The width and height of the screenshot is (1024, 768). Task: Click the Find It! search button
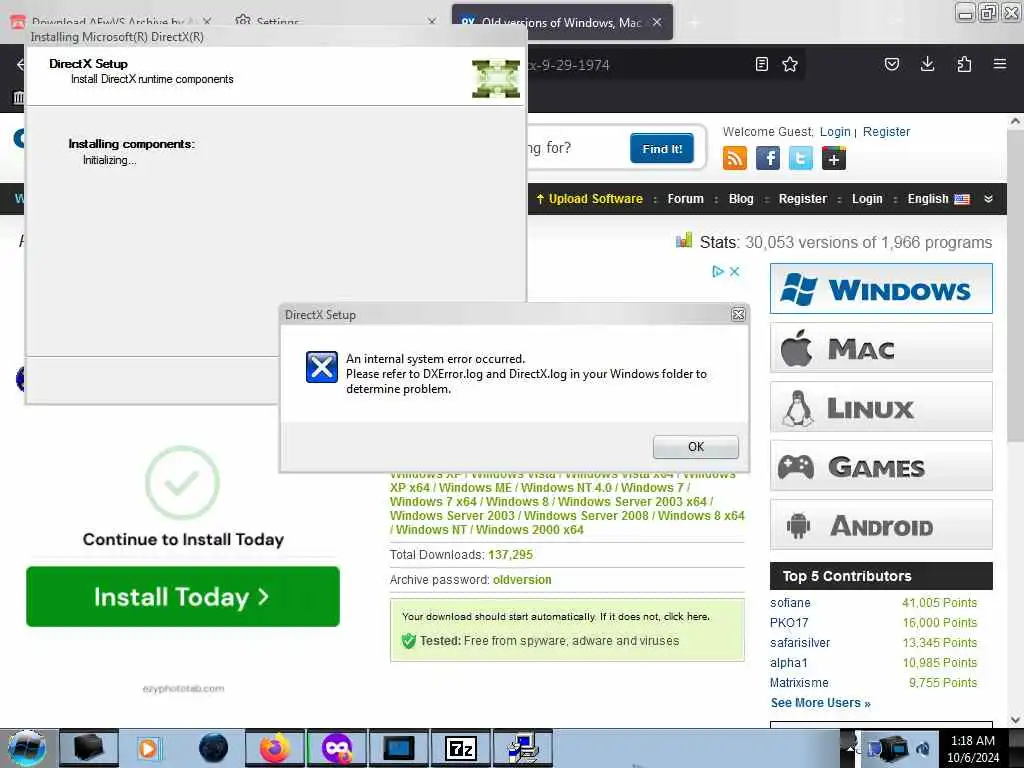(662, 148)
